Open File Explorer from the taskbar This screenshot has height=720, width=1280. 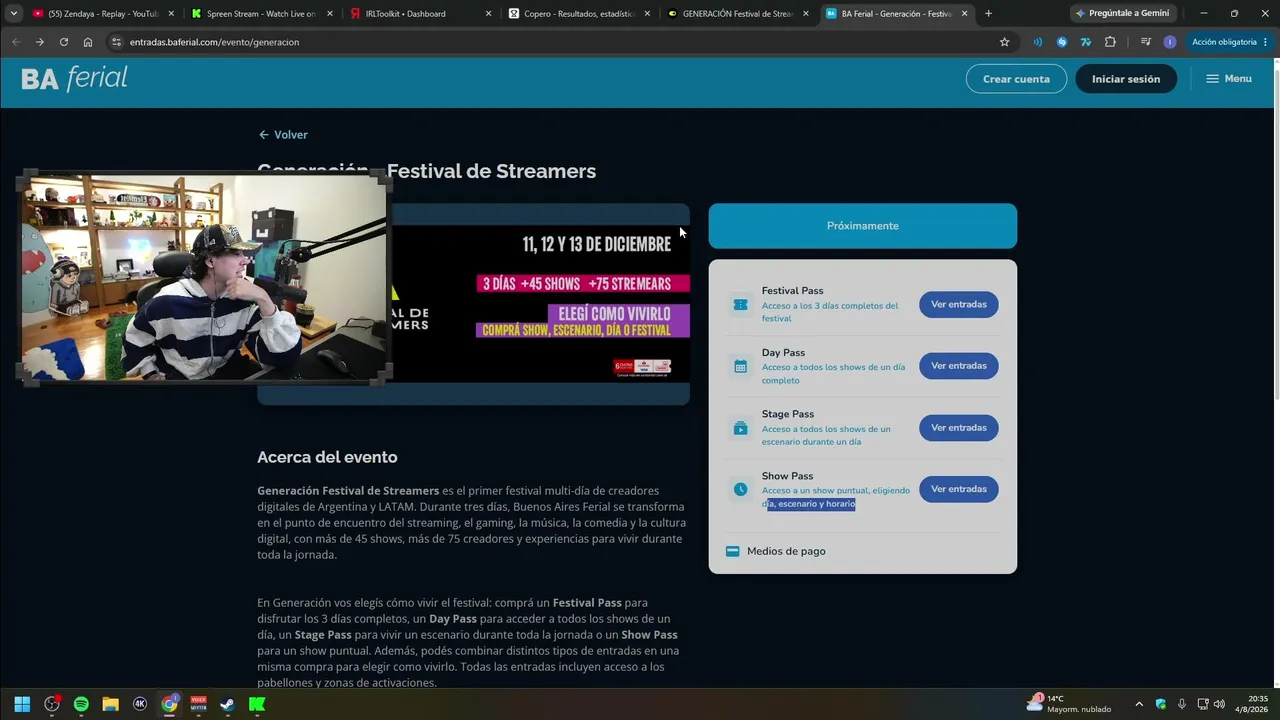pos(110,704)
